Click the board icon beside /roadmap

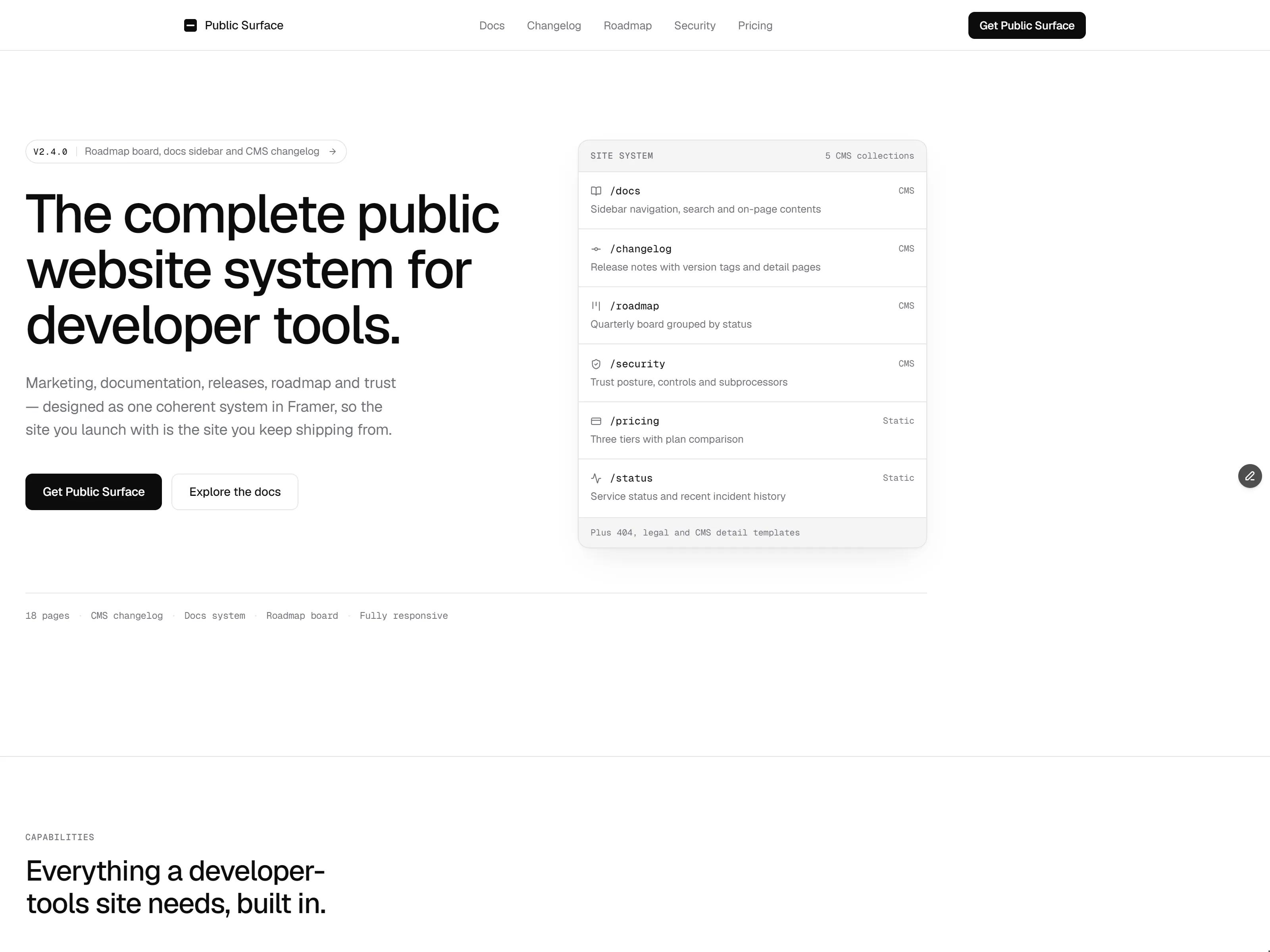tap(596, 306)
